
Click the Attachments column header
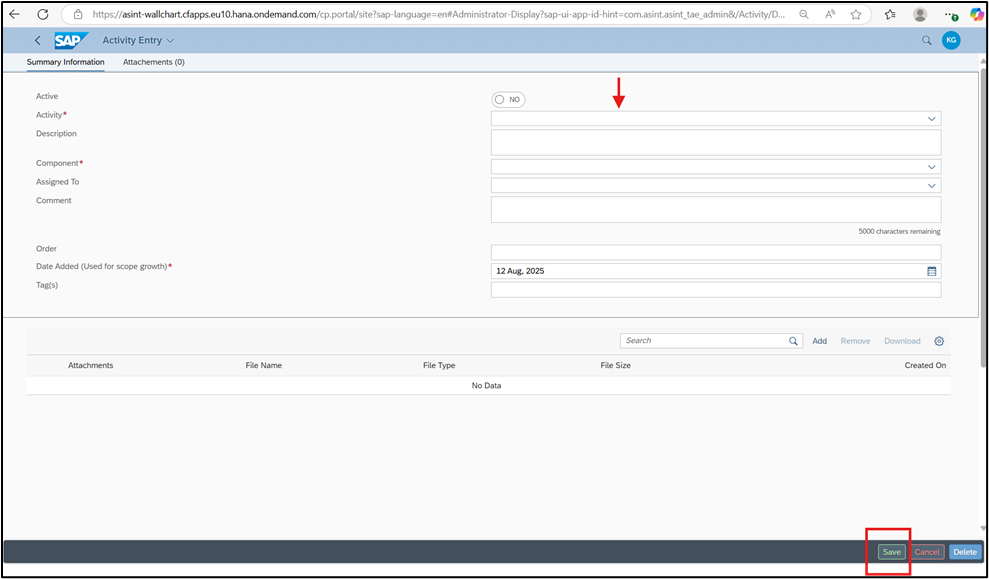91,366
